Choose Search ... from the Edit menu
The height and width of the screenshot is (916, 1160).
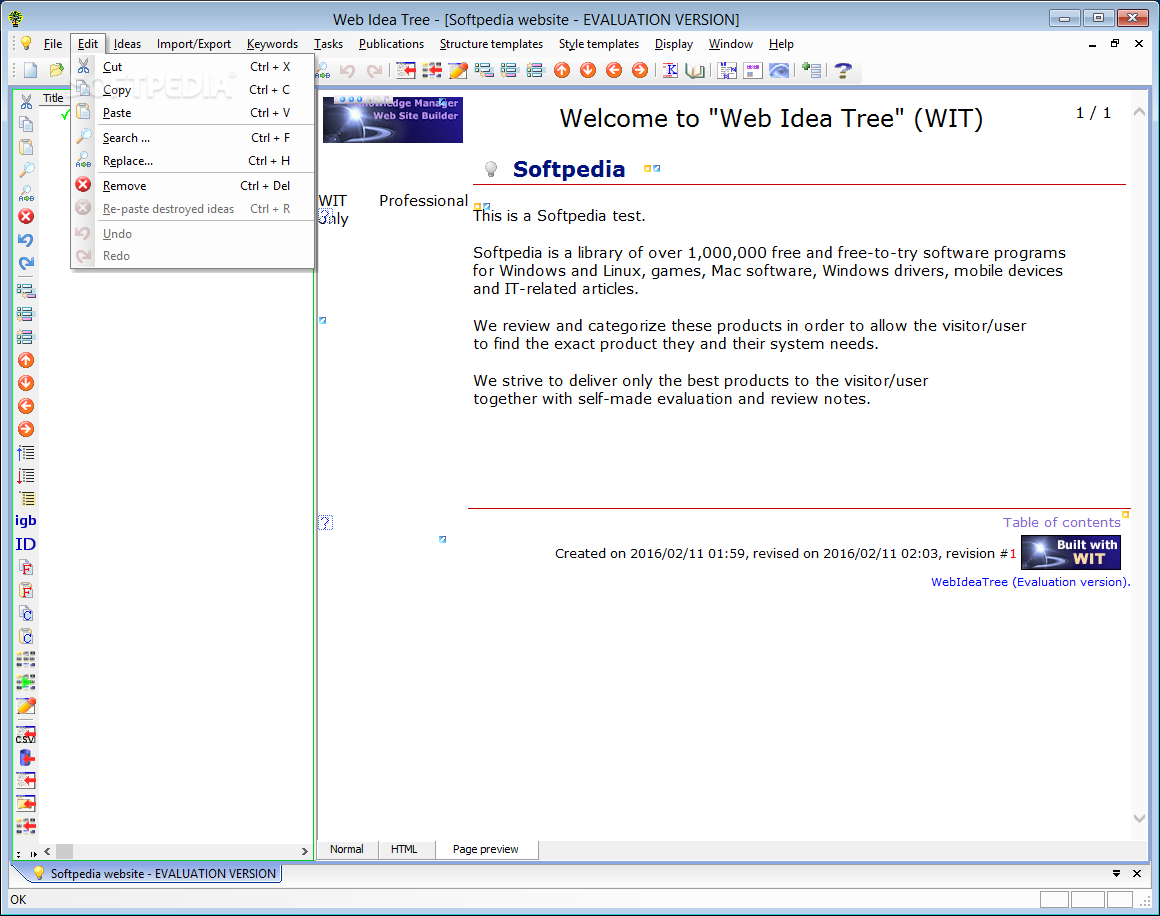[192, 138]
